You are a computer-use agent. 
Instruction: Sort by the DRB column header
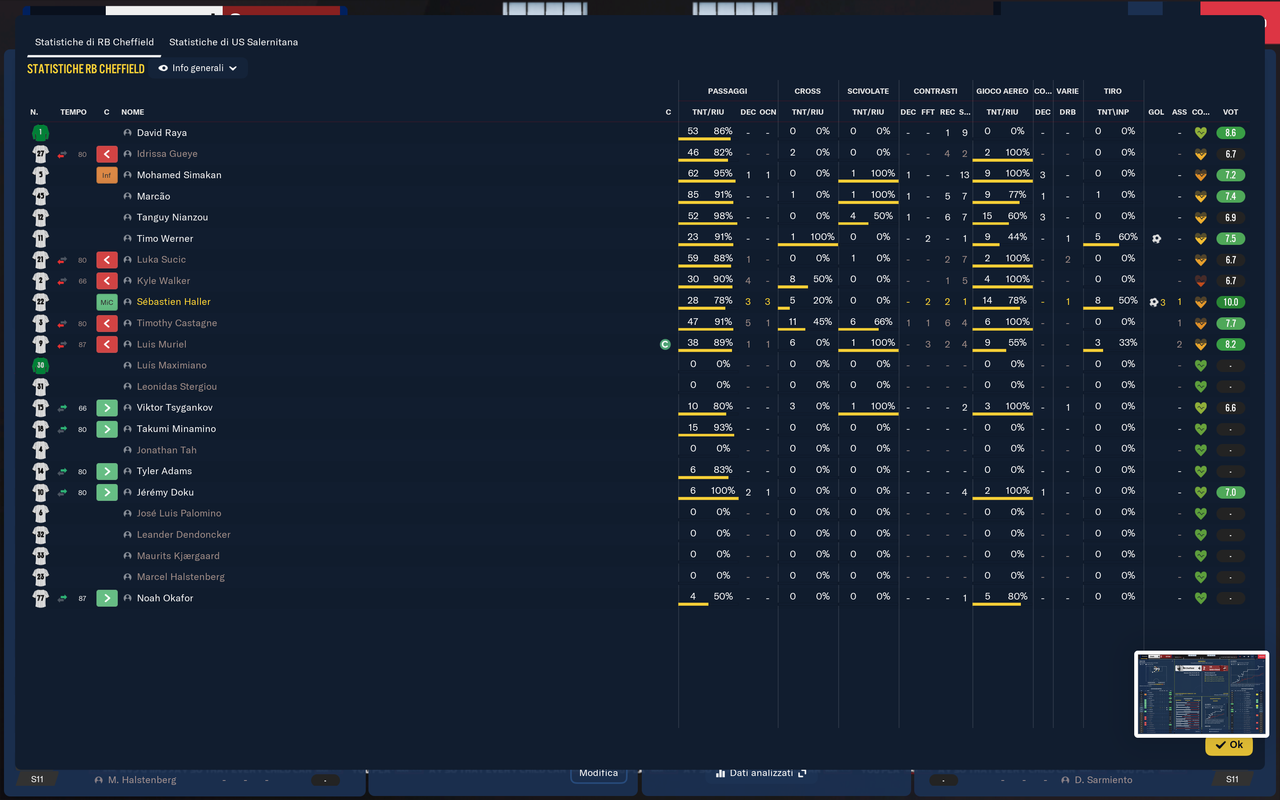point(1068,112)
